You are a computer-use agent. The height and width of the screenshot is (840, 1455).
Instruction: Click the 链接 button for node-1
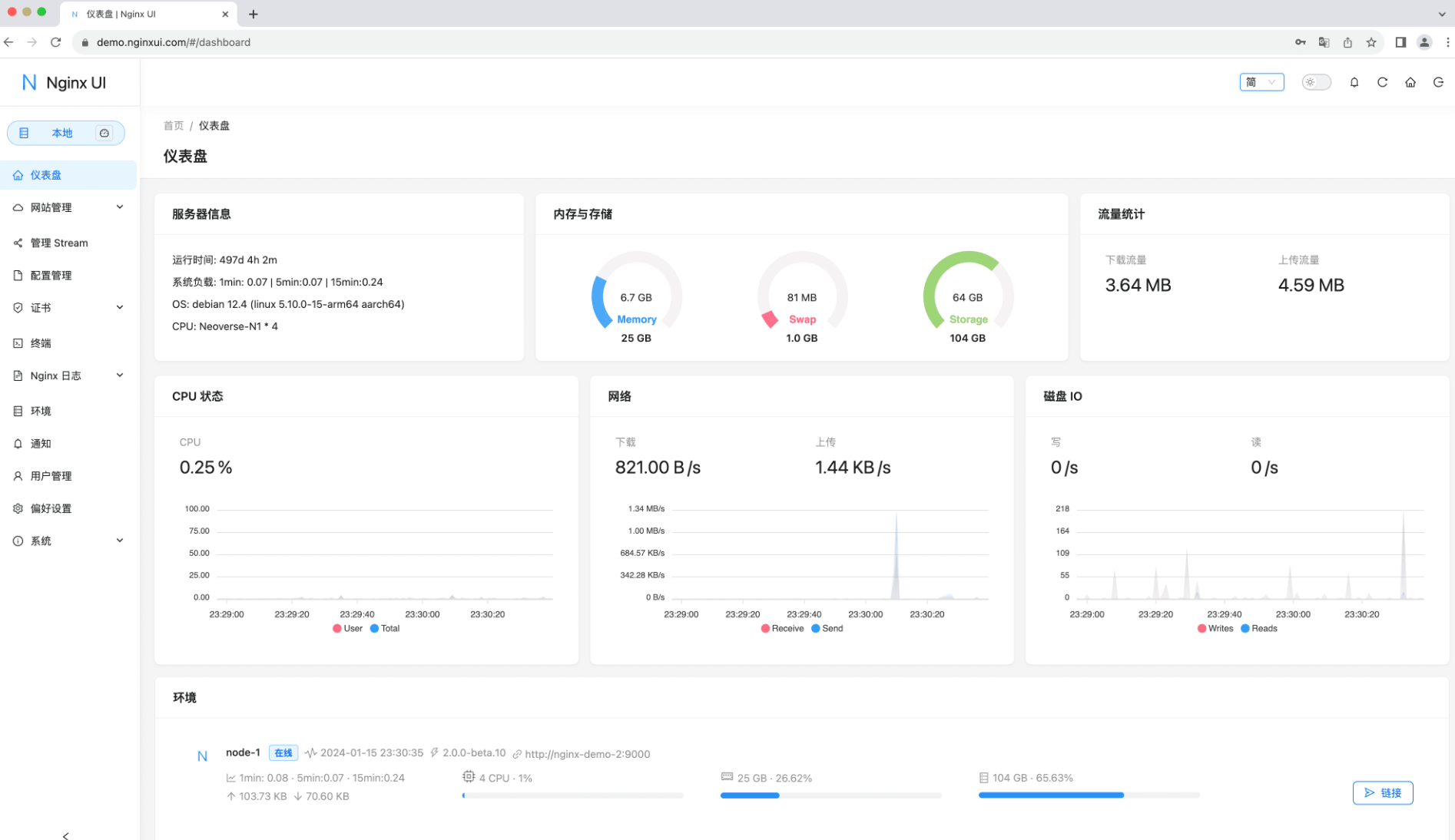pos(1382,792)
